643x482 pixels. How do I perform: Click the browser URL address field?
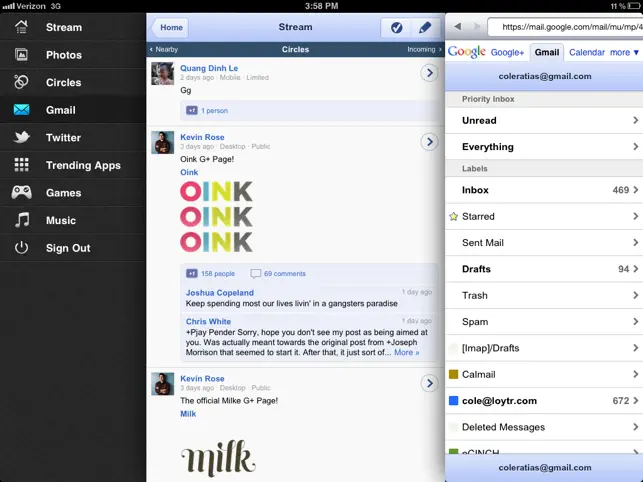coord(565,27)
